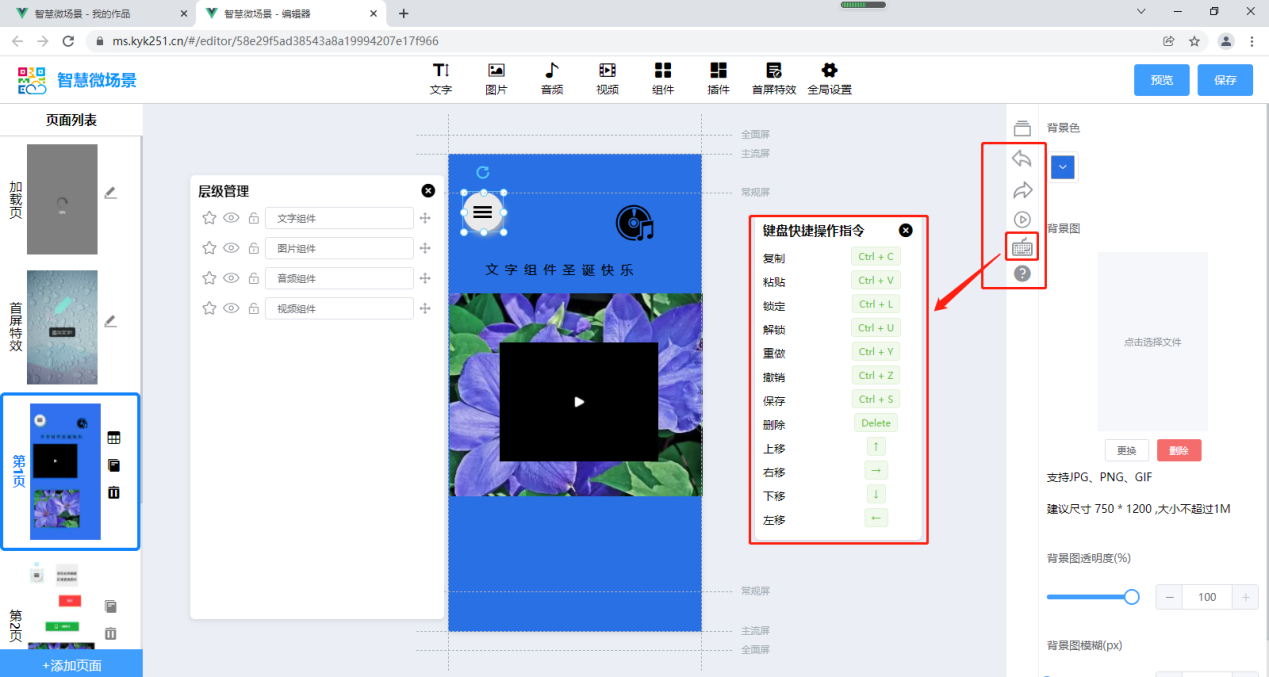Screen dimensions: 1269x677
Task: Click the help question mark icon
Action: (x=1022, y=273)
